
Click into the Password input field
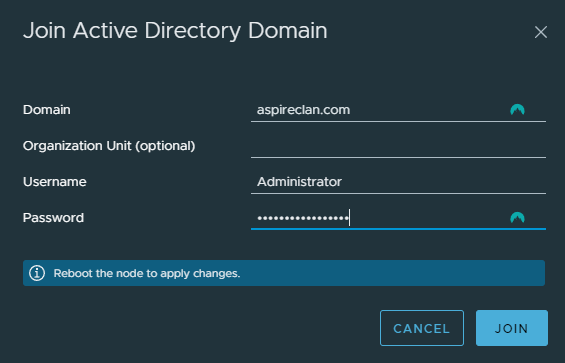[398, 218]
